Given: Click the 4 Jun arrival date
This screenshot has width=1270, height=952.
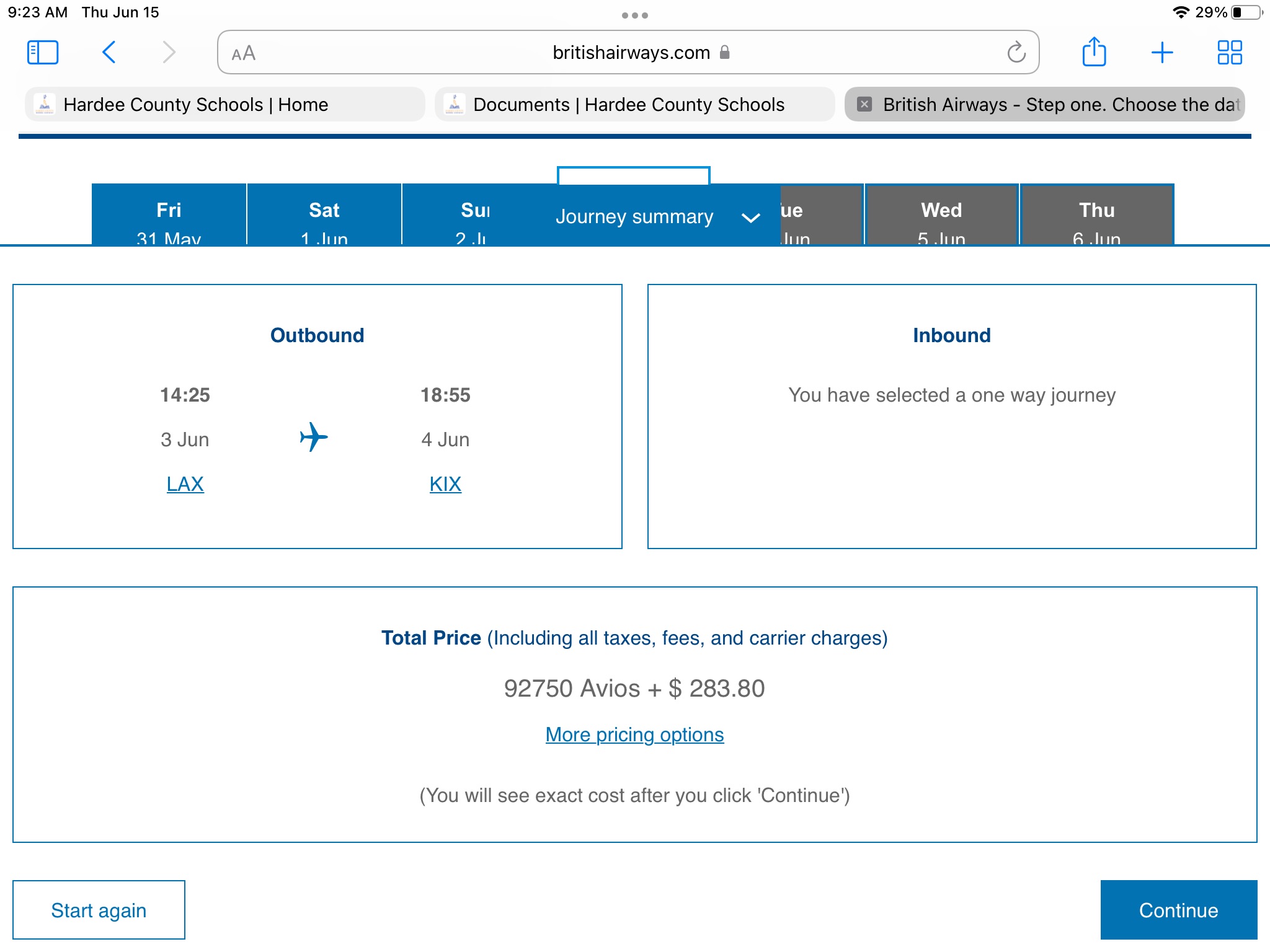Looking at the screenshot, I should point(445,439).
